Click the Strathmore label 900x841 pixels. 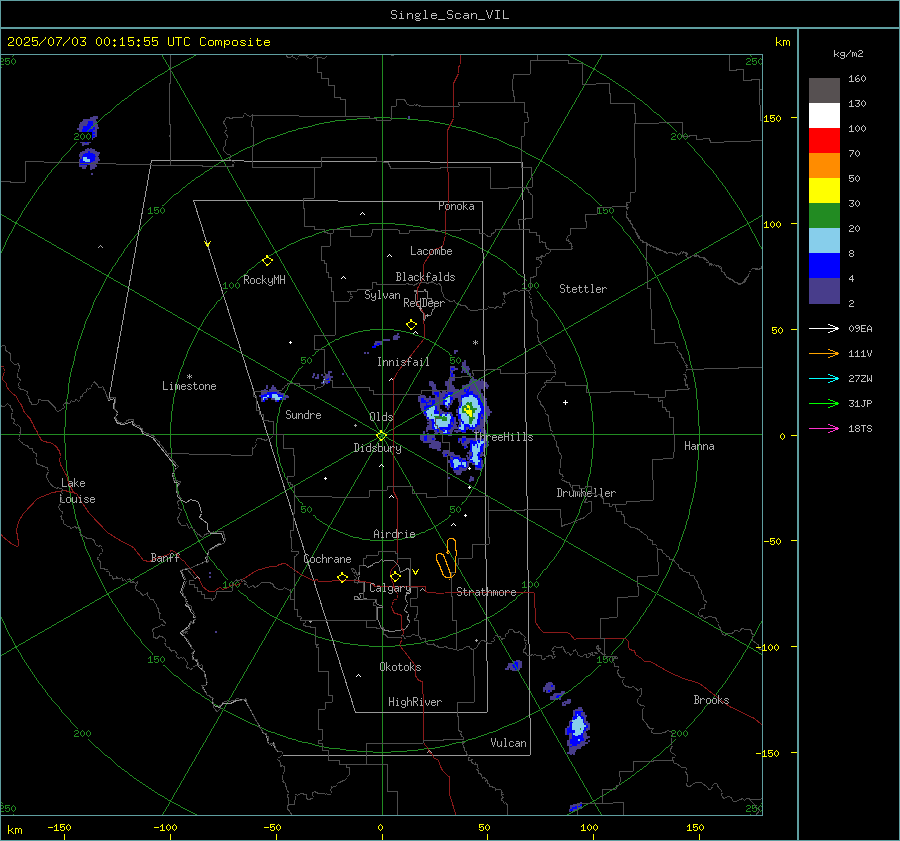(486, 592)
